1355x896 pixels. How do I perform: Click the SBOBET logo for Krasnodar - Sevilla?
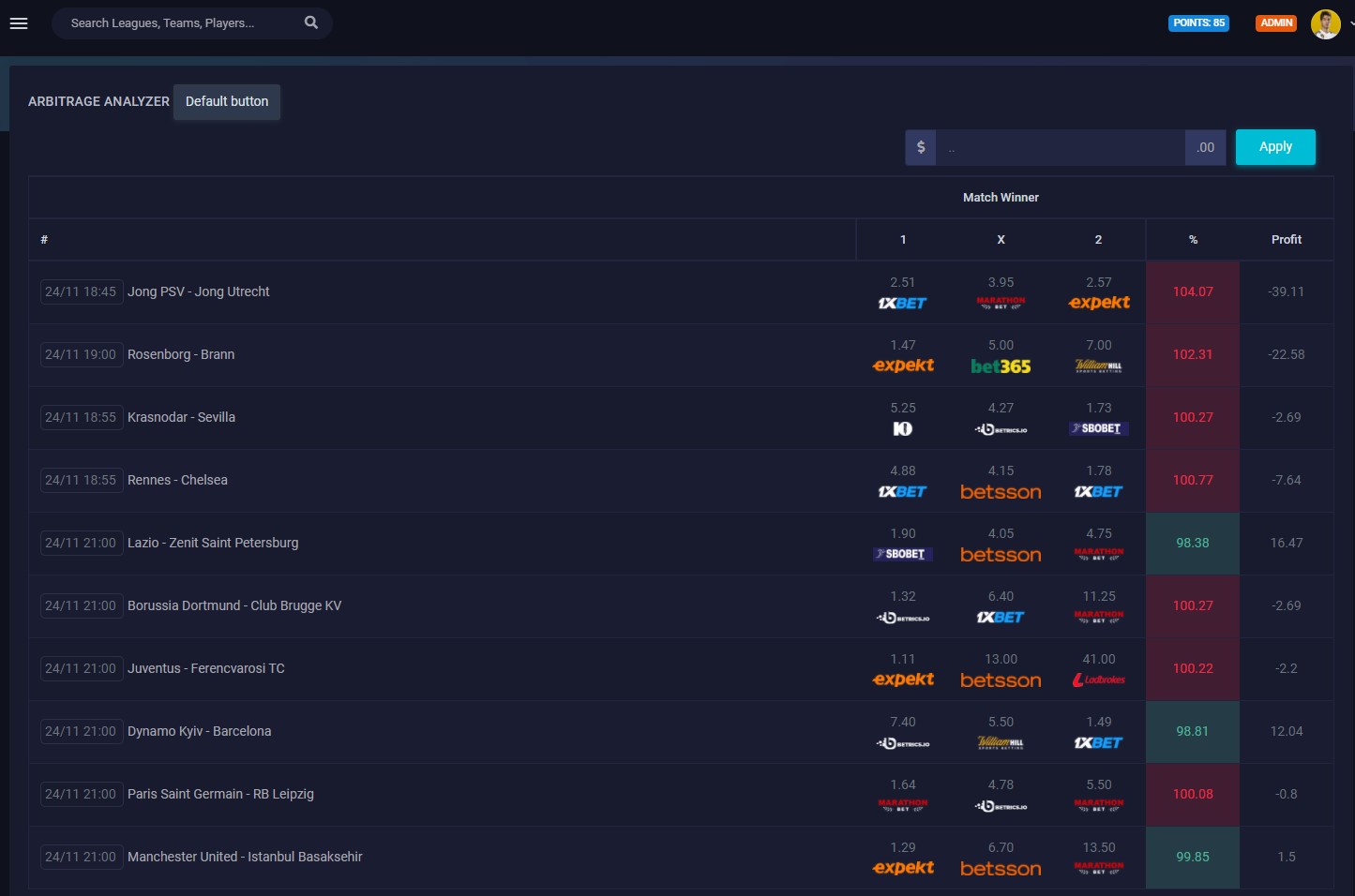pyautogui.click(x=1099, y=428)
